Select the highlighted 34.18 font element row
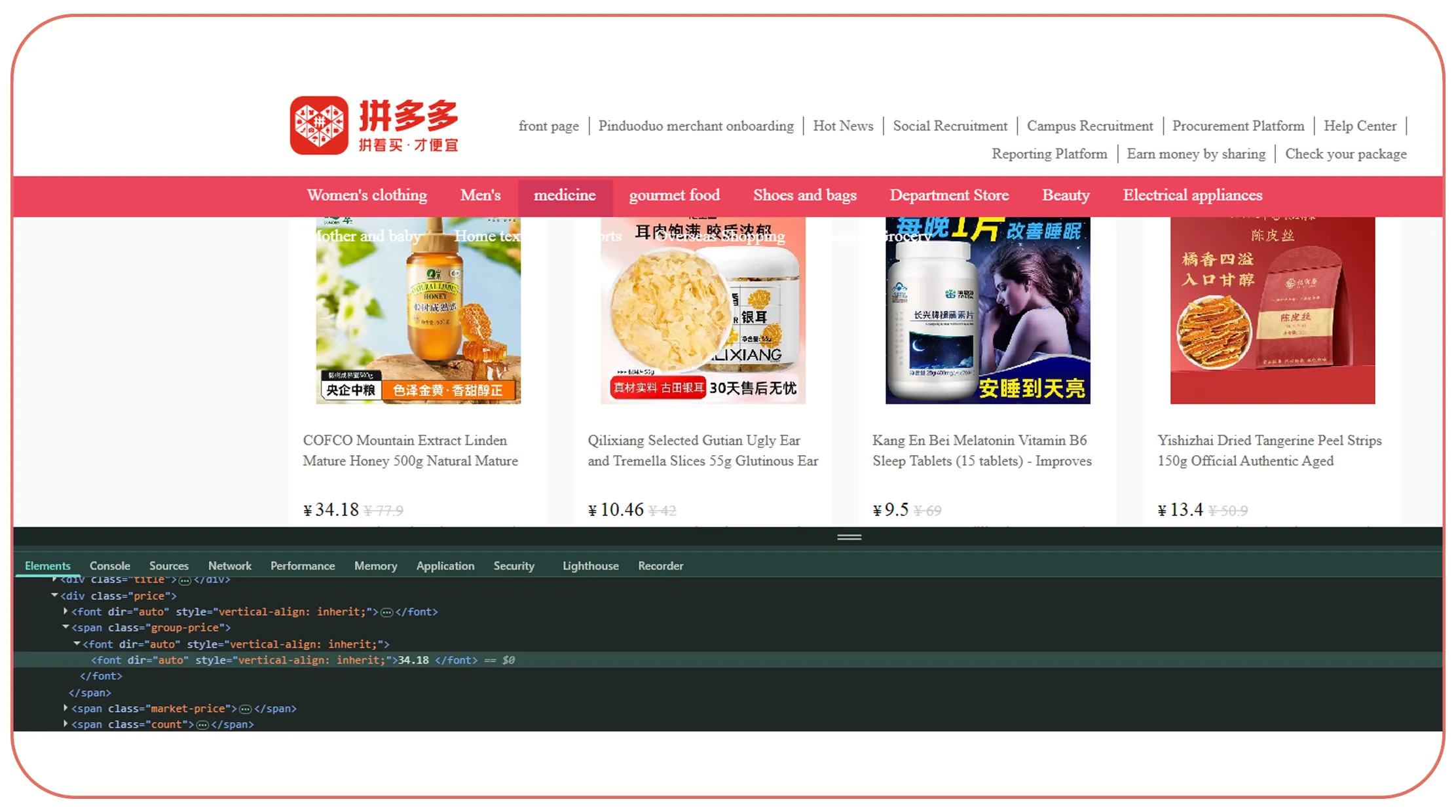The height and width of the screenshot is (812, 1456). (x=728, y=660)
